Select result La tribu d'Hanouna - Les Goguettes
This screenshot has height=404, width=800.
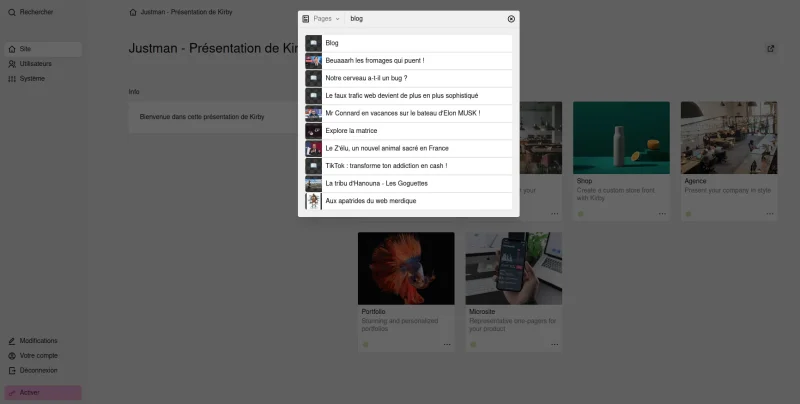point(409,183)
